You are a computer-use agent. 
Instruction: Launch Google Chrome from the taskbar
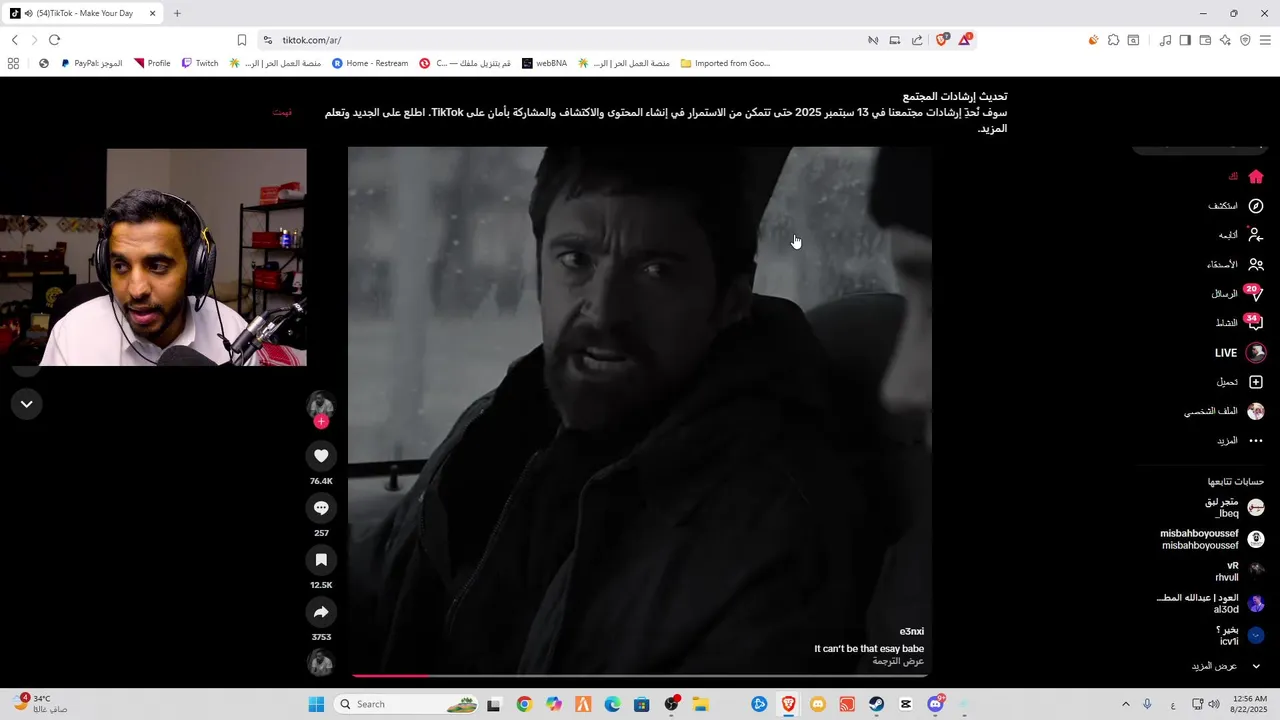click(x=524, y=704)
